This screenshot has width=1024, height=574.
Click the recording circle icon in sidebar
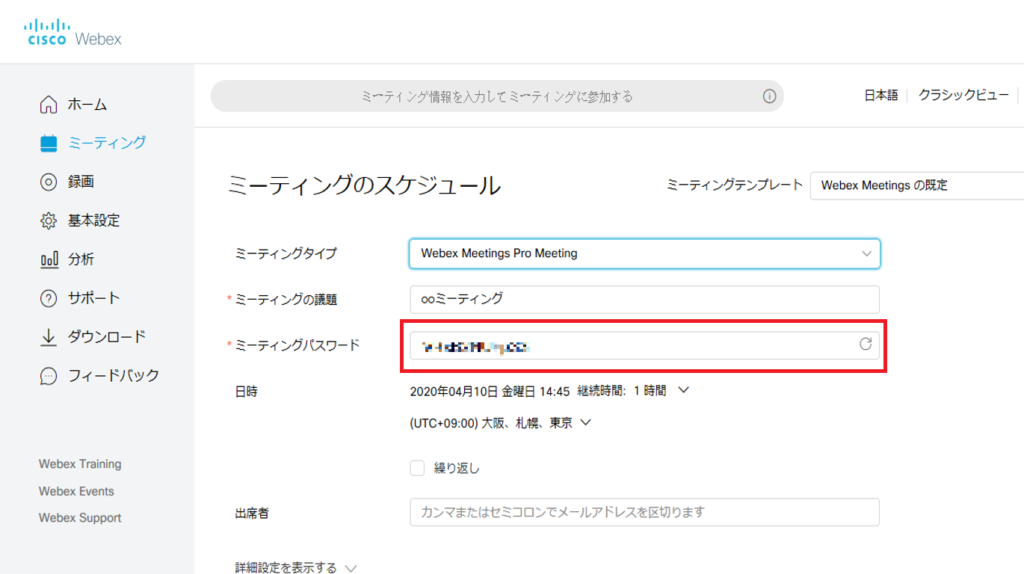(x=48, y=182)
